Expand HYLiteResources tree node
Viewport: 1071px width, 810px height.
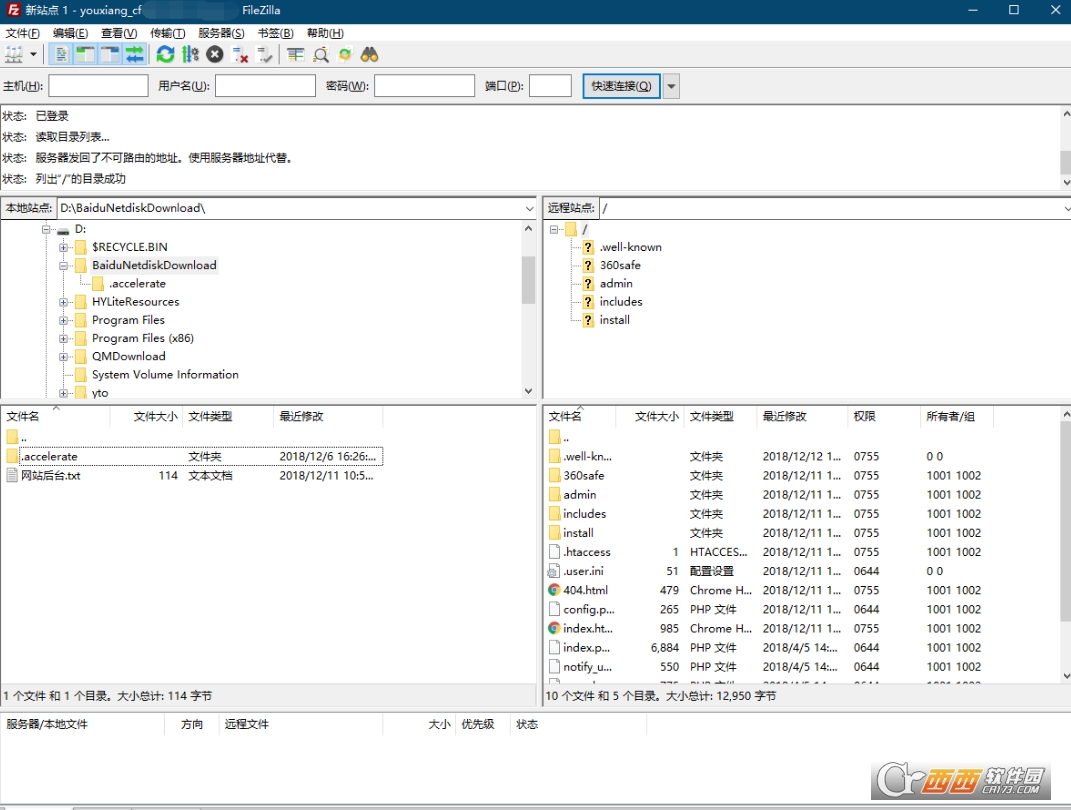coord(64,302)
